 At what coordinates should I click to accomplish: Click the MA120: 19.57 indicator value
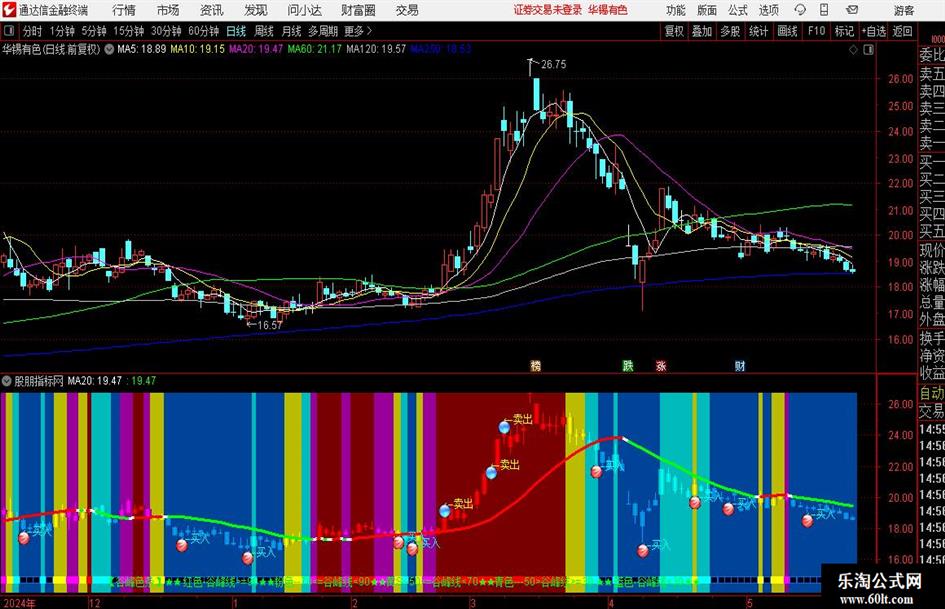[376, 49]
